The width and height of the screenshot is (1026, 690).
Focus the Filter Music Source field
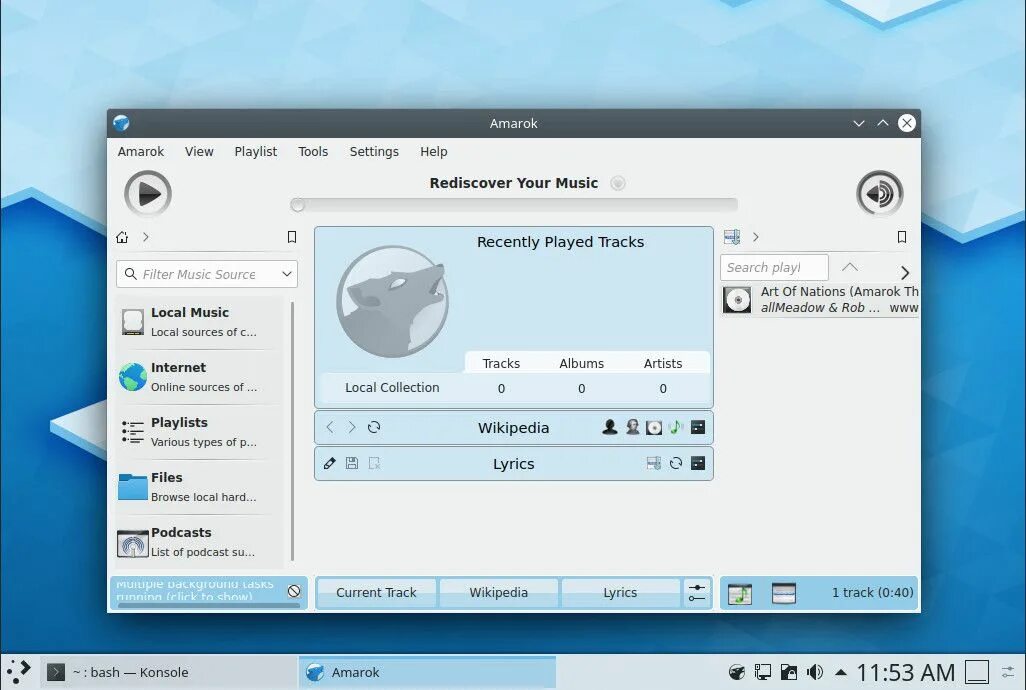click(207, 274)
